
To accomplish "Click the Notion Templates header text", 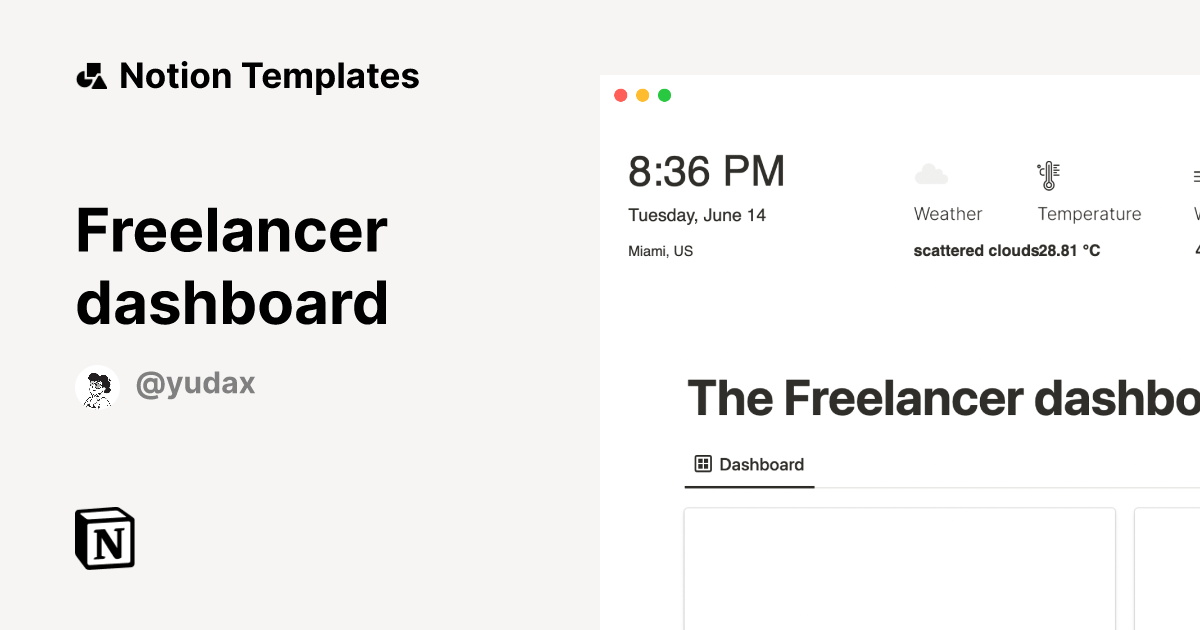I will pyautogui.click(x=269, y=76).
